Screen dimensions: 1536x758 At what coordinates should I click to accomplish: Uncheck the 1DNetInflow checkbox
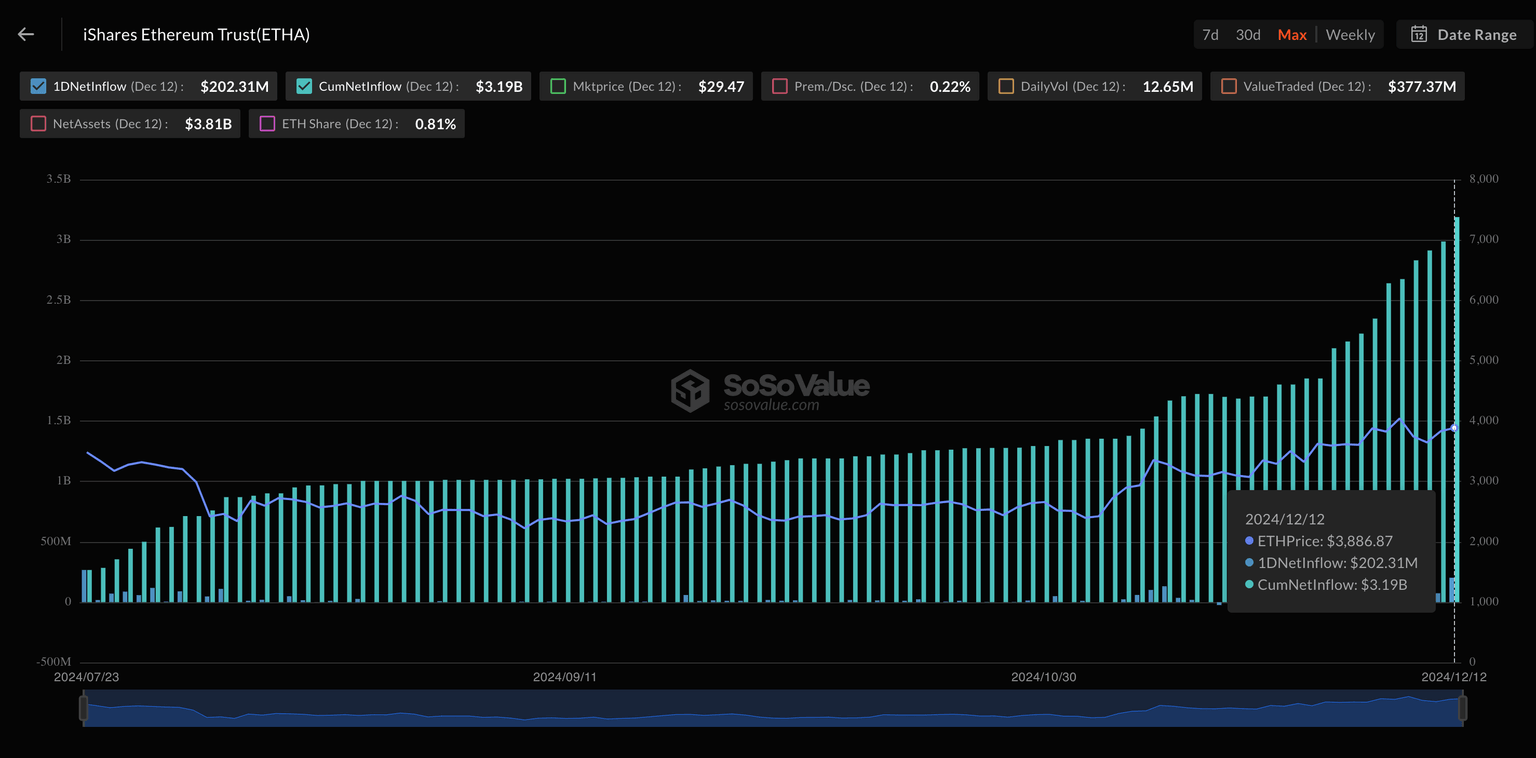pos(38,86)
